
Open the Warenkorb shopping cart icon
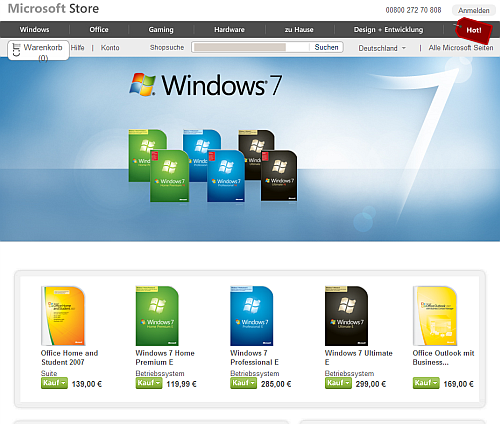click(x=16, y=50)
